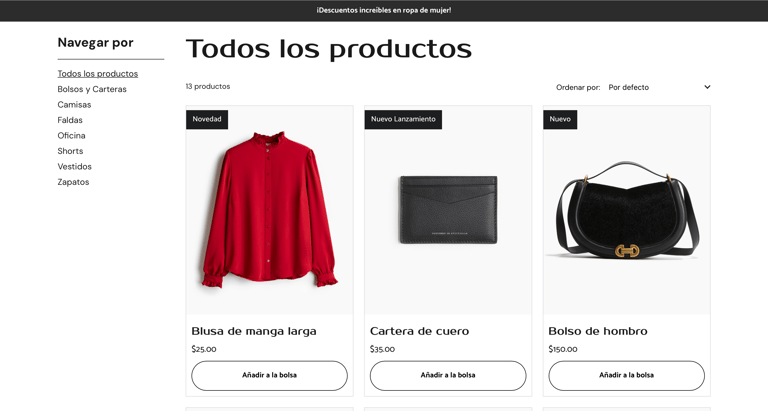
Task: Browse the Bolsos y Carteras category
Action: click(x=92, y=89)
